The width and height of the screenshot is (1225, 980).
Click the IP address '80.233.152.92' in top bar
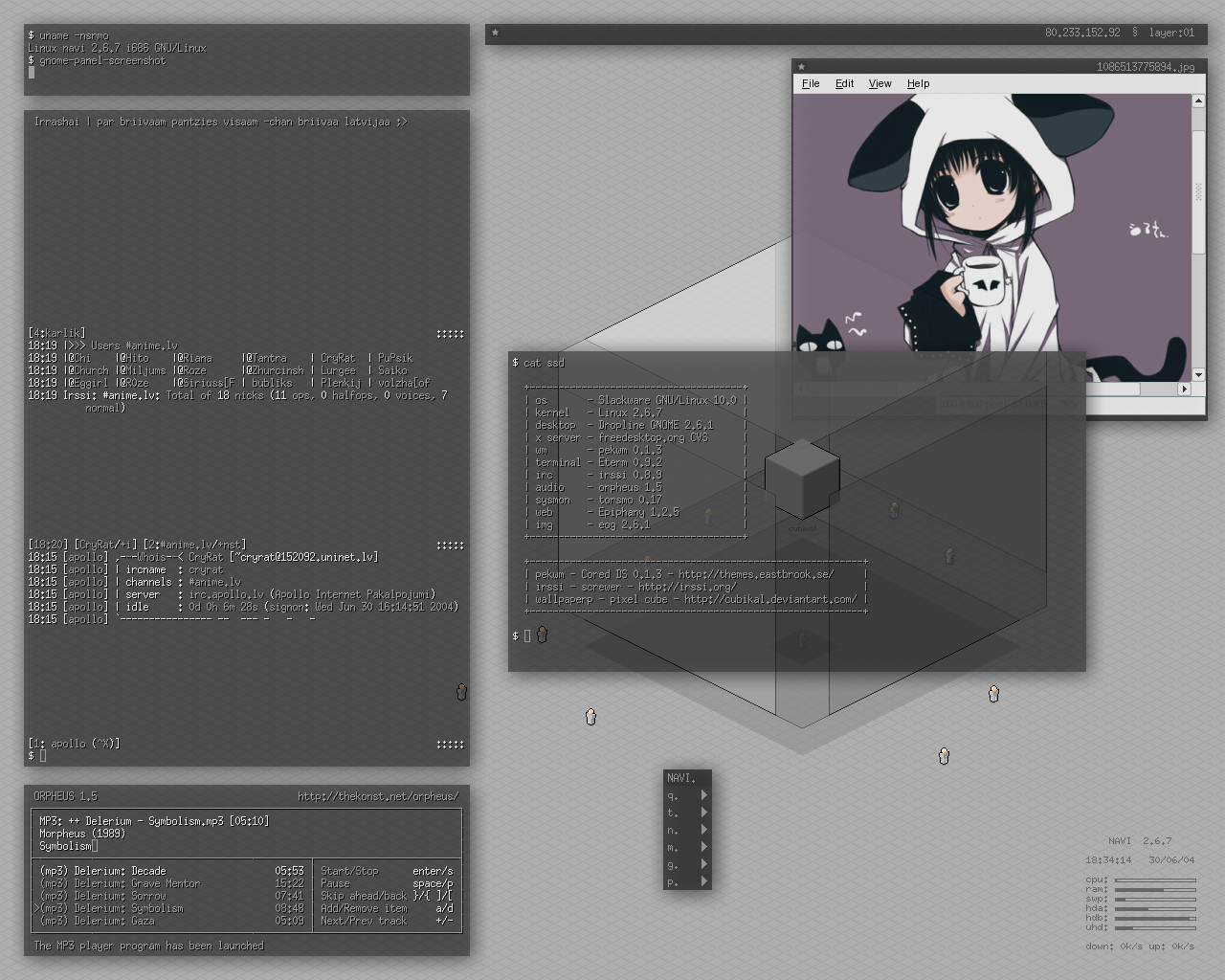point(1082,33)
